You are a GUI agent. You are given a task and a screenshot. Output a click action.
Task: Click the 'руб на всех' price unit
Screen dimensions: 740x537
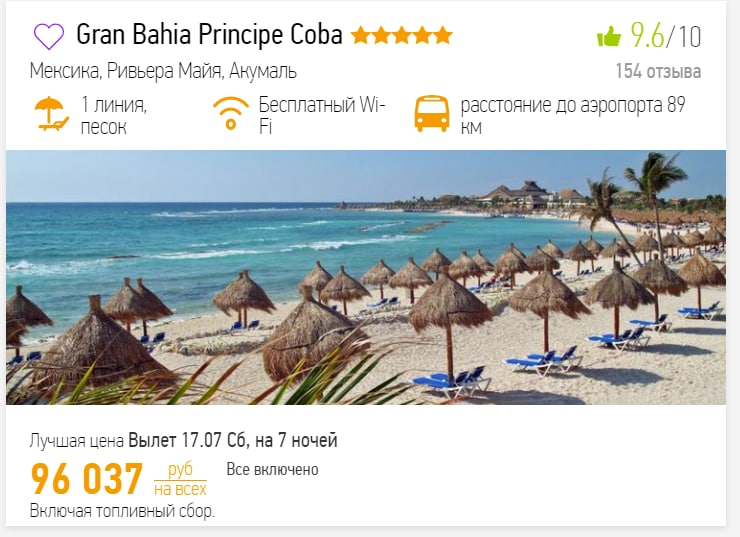tap(180, 479)
